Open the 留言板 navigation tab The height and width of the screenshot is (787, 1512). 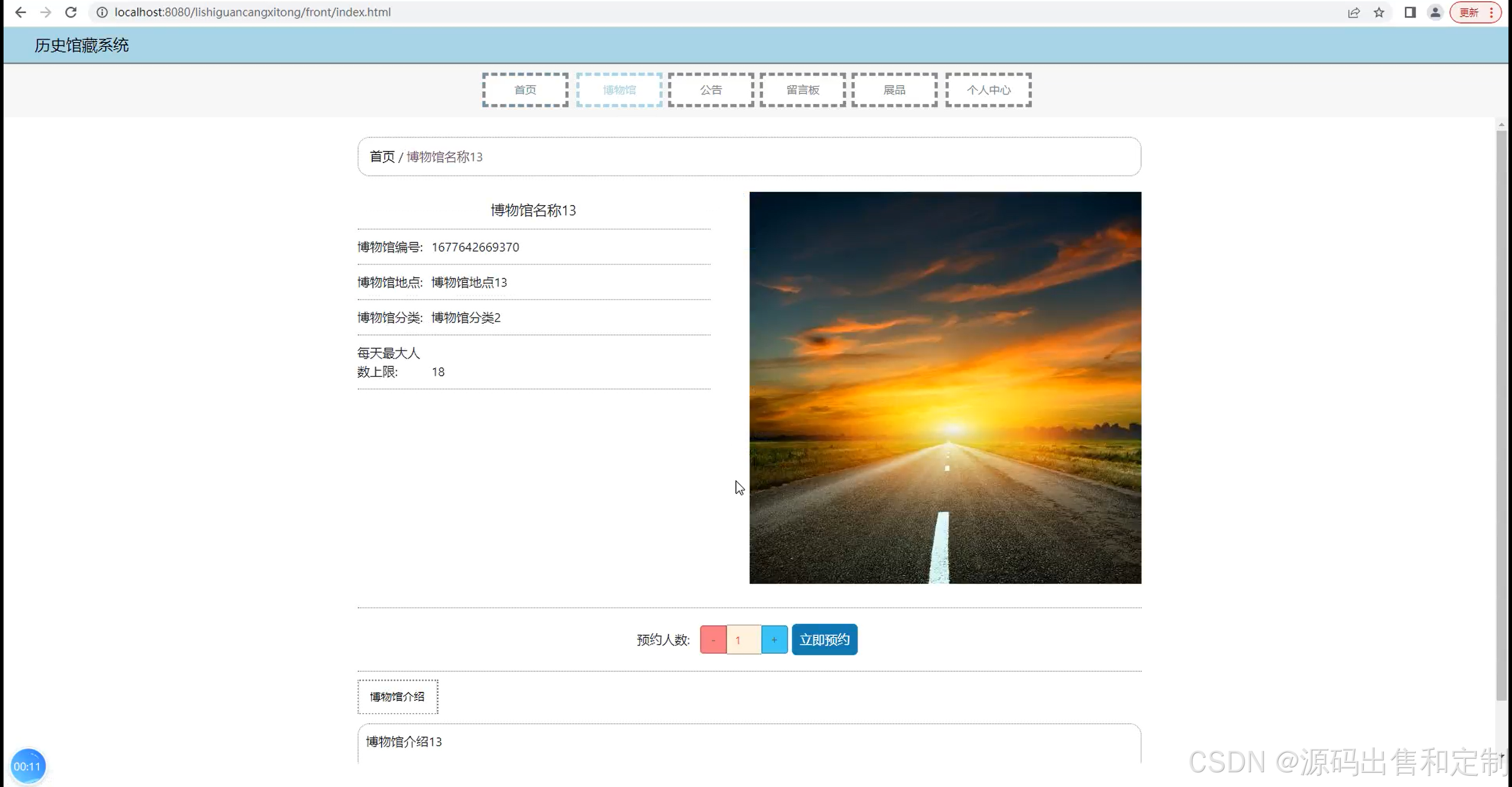[803, 90]
